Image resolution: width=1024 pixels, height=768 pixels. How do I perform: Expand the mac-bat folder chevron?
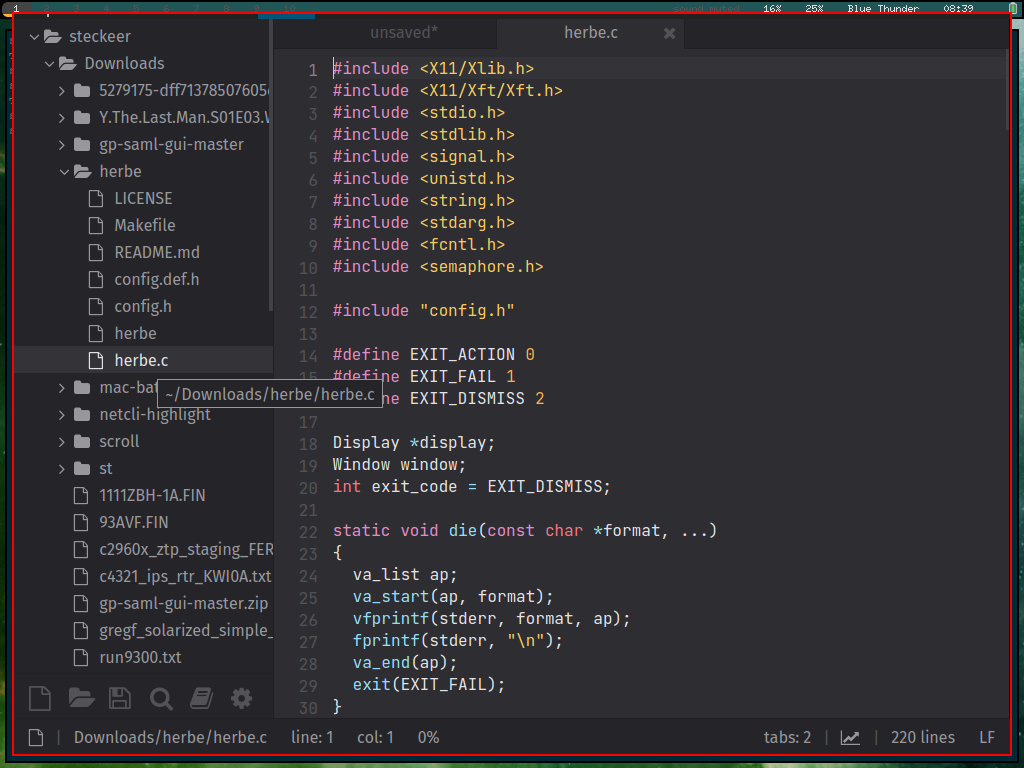[62, 388]
